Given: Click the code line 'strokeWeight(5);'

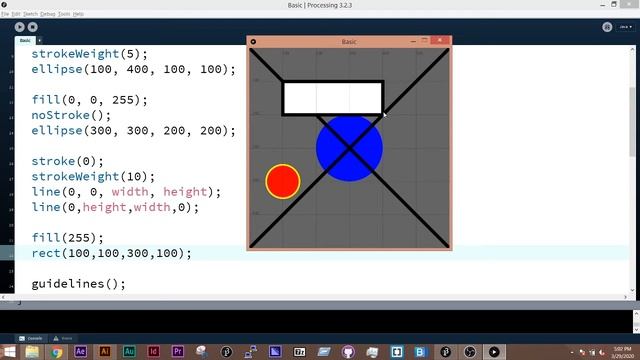Looking at the screenshot, I should (x=89, y=54).
